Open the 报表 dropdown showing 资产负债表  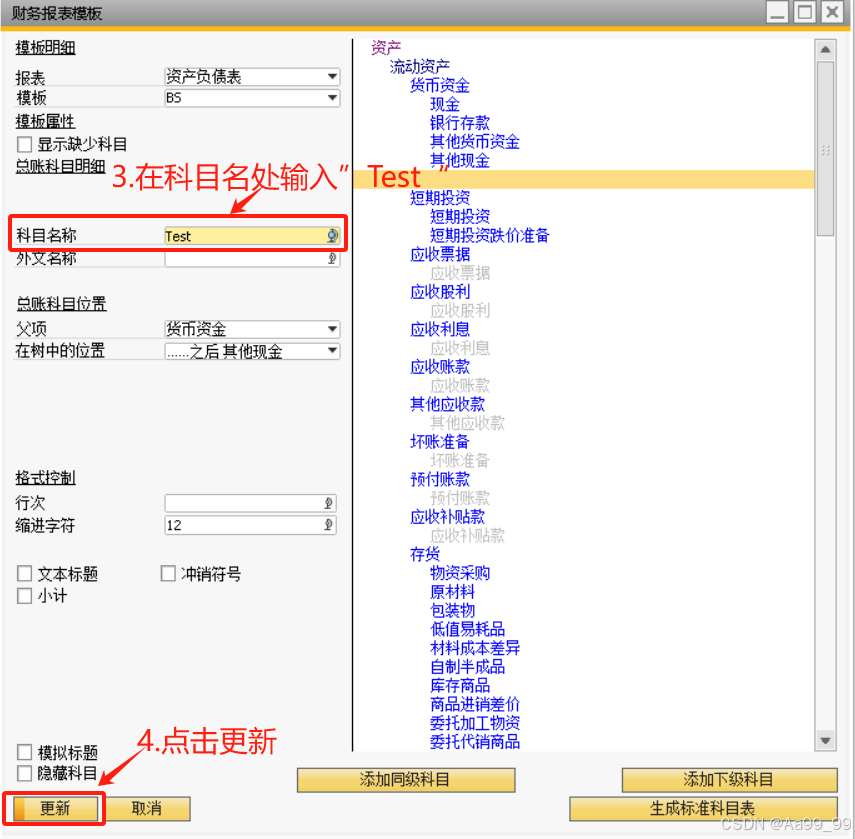(x=252, y=77)
